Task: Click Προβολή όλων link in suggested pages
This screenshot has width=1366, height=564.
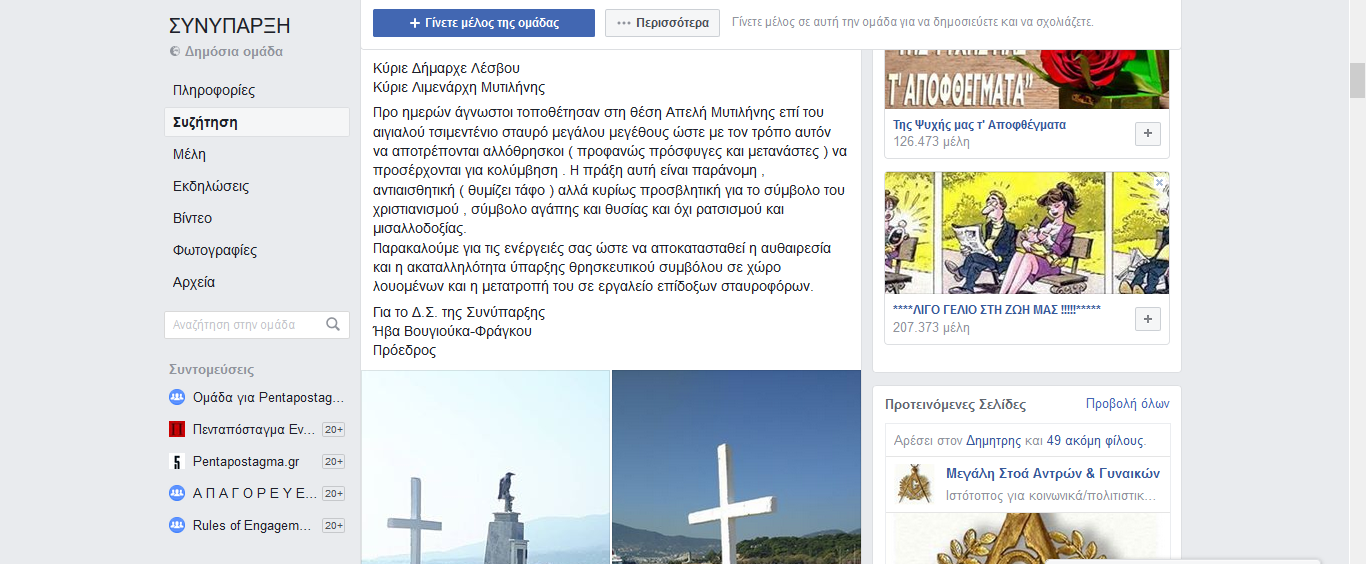Action: [1127, 404]
